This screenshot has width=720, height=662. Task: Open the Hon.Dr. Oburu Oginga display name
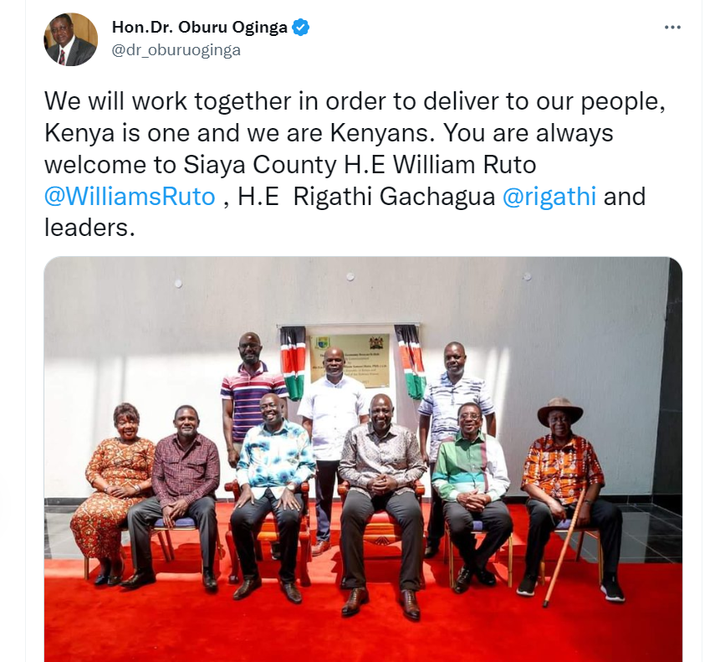200,28
